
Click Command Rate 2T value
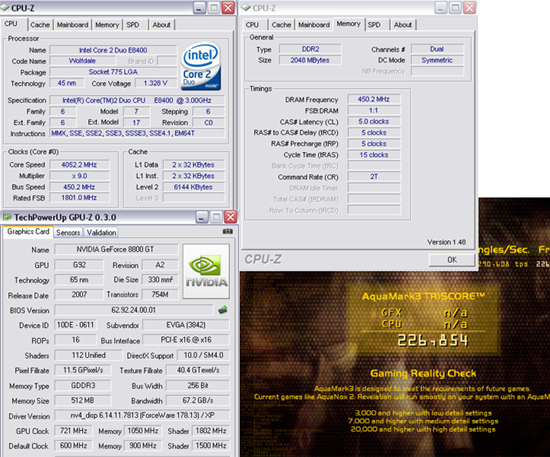[x=374, y=177]
